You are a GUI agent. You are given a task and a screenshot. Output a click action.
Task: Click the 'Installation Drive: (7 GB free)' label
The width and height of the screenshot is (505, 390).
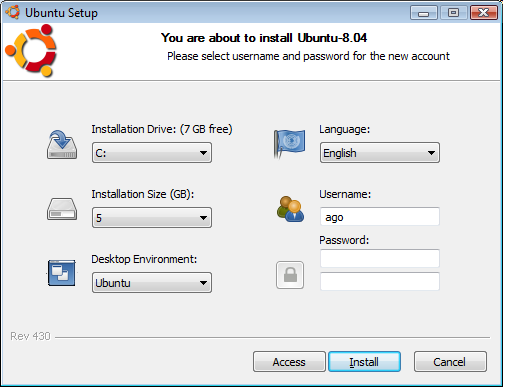(162, 129)
